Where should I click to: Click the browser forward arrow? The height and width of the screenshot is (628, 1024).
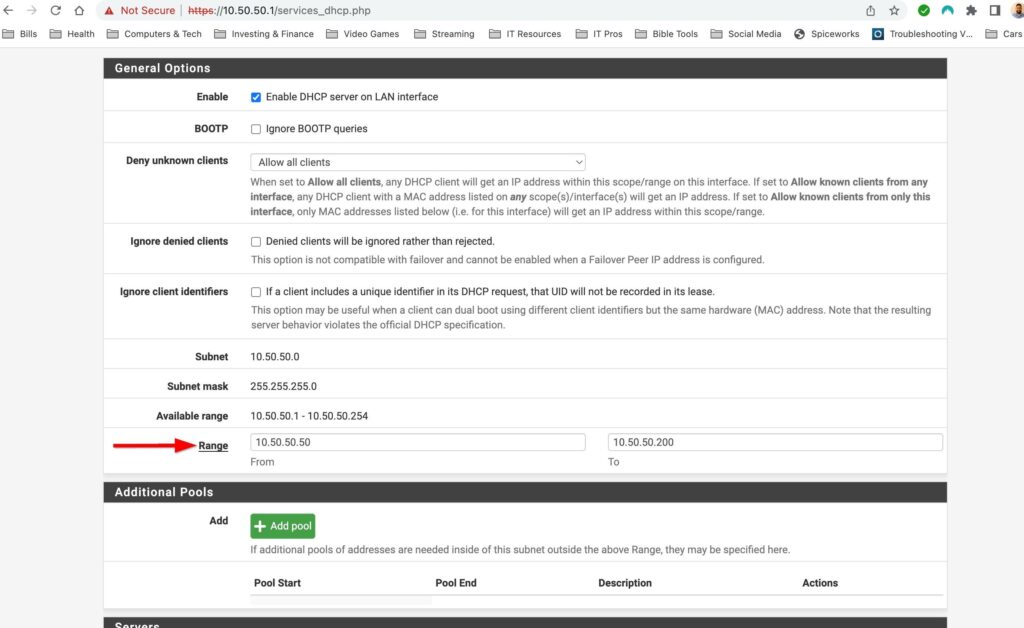tap(31, 10)
